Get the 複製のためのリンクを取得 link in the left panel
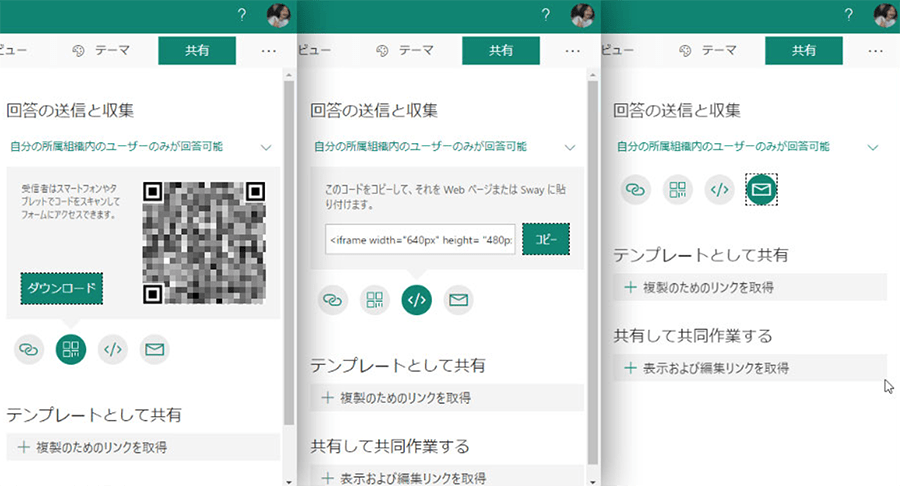The image size is (900, 486). point(143,447)
